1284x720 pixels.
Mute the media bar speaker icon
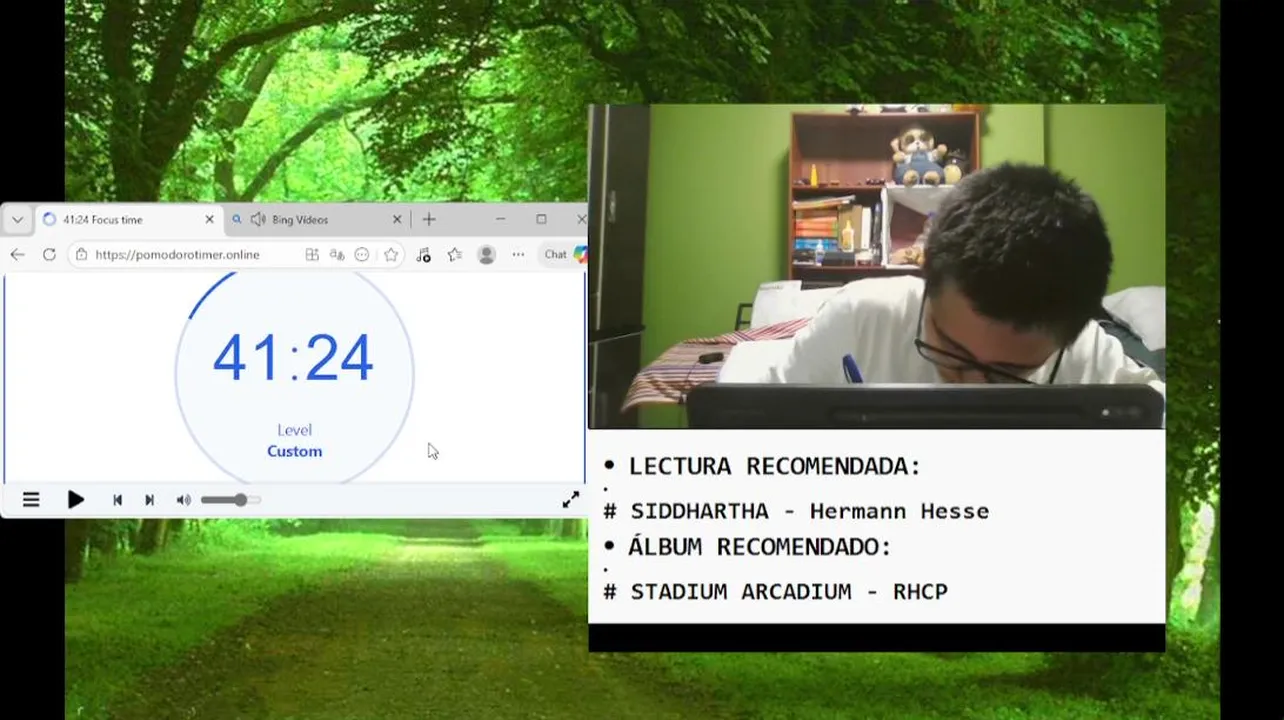point(183,500)
